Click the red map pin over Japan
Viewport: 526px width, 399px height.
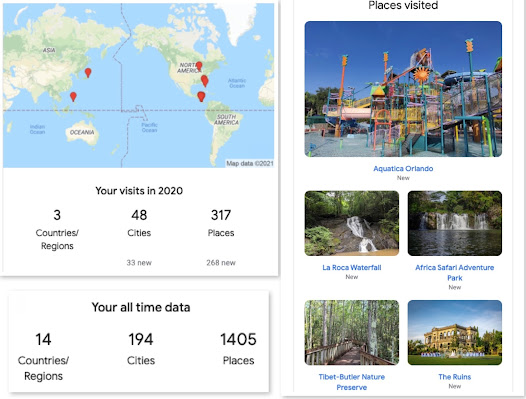[88, 72]
